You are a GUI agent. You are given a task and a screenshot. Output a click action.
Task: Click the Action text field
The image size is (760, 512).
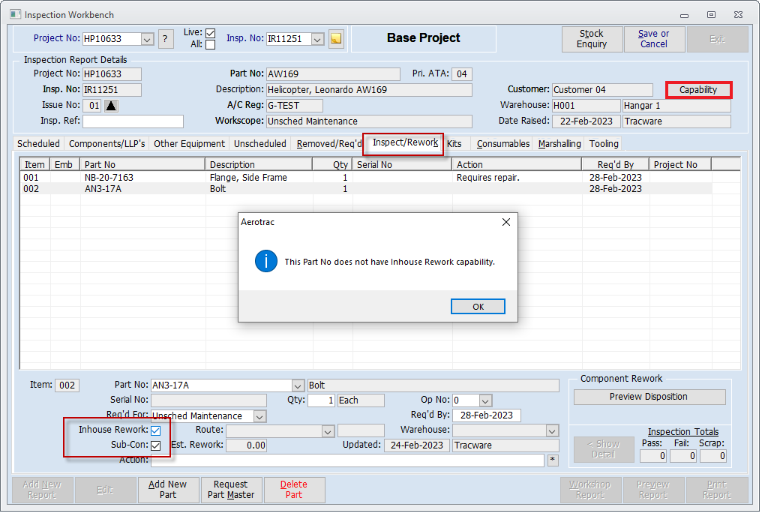(x=348, y=460)
